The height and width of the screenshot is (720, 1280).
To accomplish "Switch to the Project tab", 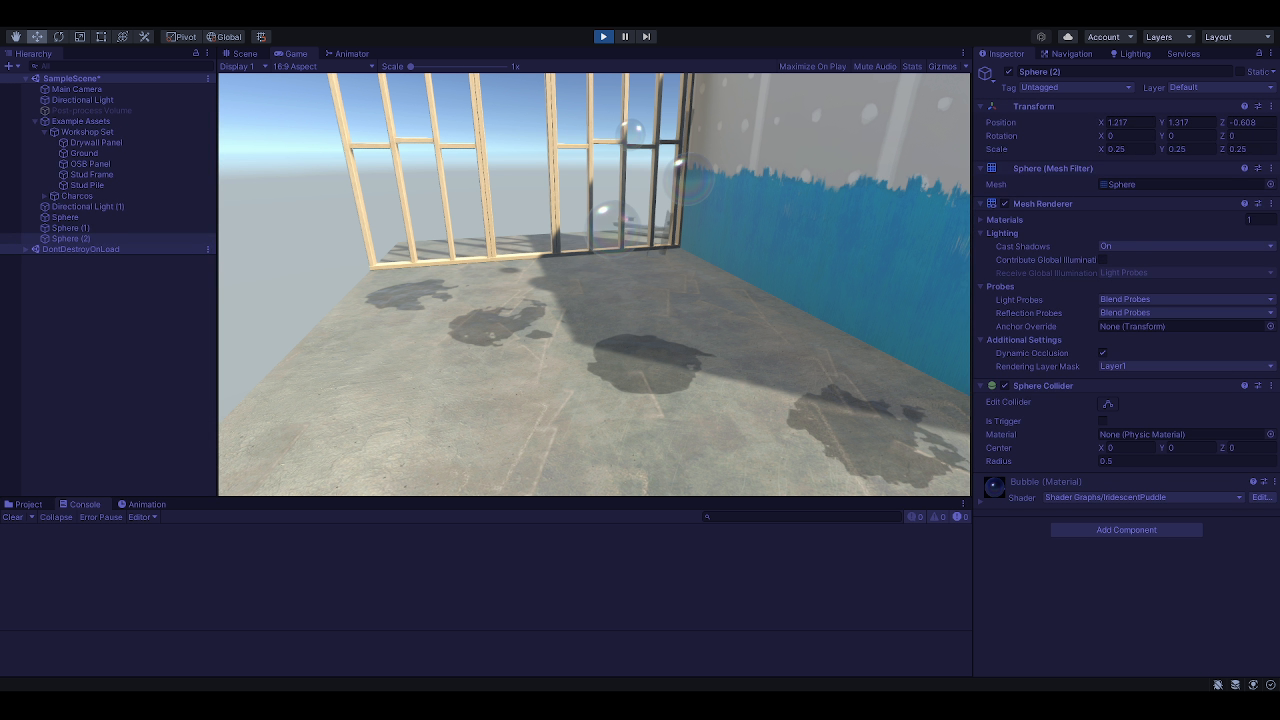I will click(x=23, y=505).
